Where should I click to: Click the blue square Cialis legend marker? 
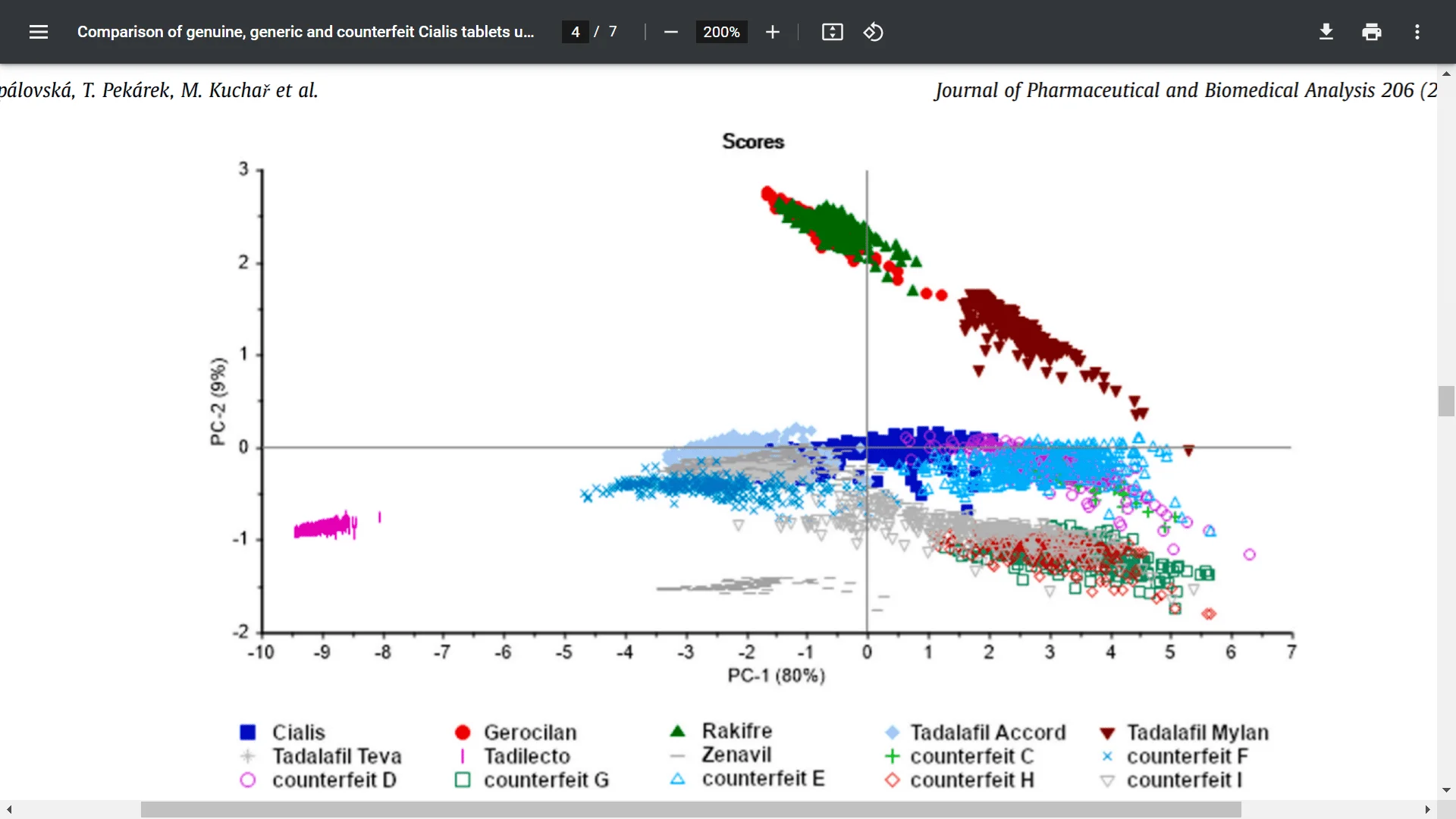point(248,733)
